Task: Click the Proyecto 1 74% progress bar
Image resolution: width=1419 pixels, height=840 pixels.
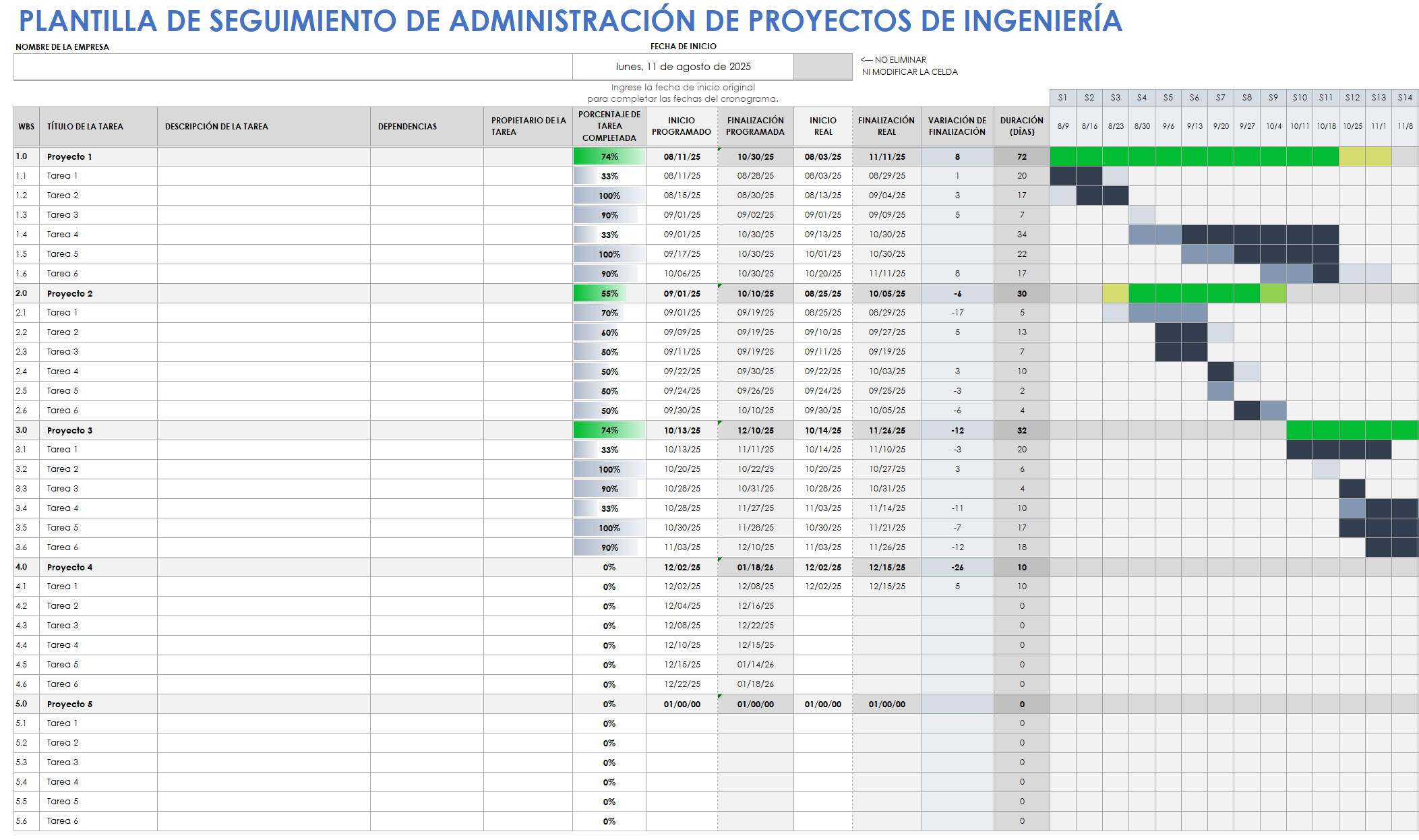Action: point(609,156)
